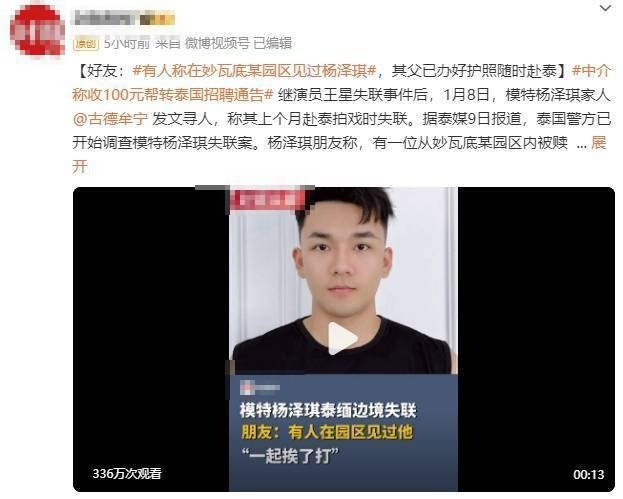Click the verified badge beside username
The image size is (623, 499).
157,19
